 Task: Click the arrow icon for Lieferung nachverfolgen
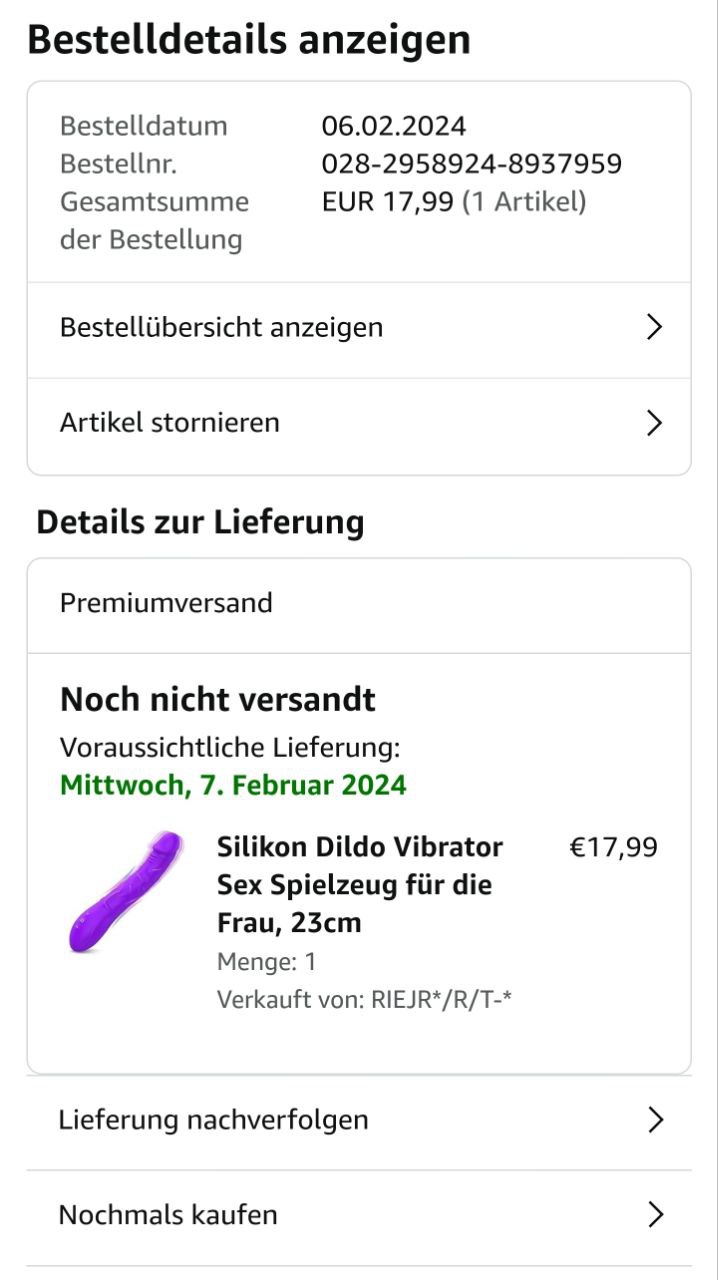coord(655,1120)
